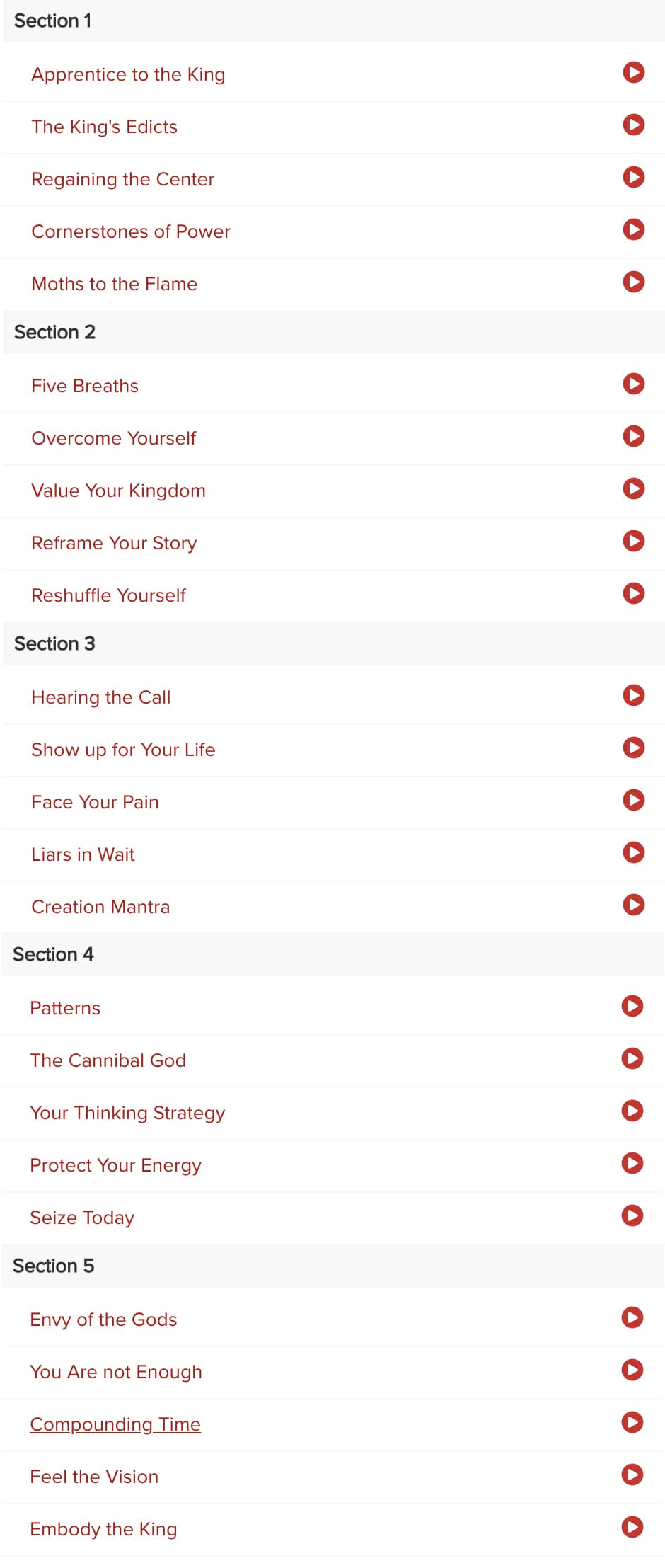Start playback icon for Moths to the Flame
Screen dimensions: 665x1568
[633, 282]
